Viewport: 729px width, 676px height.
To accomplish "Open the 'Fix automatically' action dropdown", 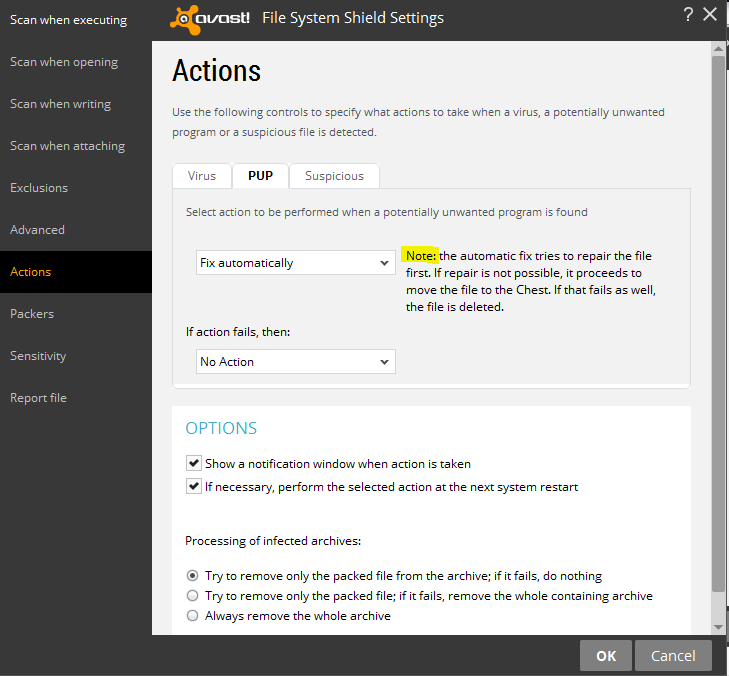I will tap(295, 263).
